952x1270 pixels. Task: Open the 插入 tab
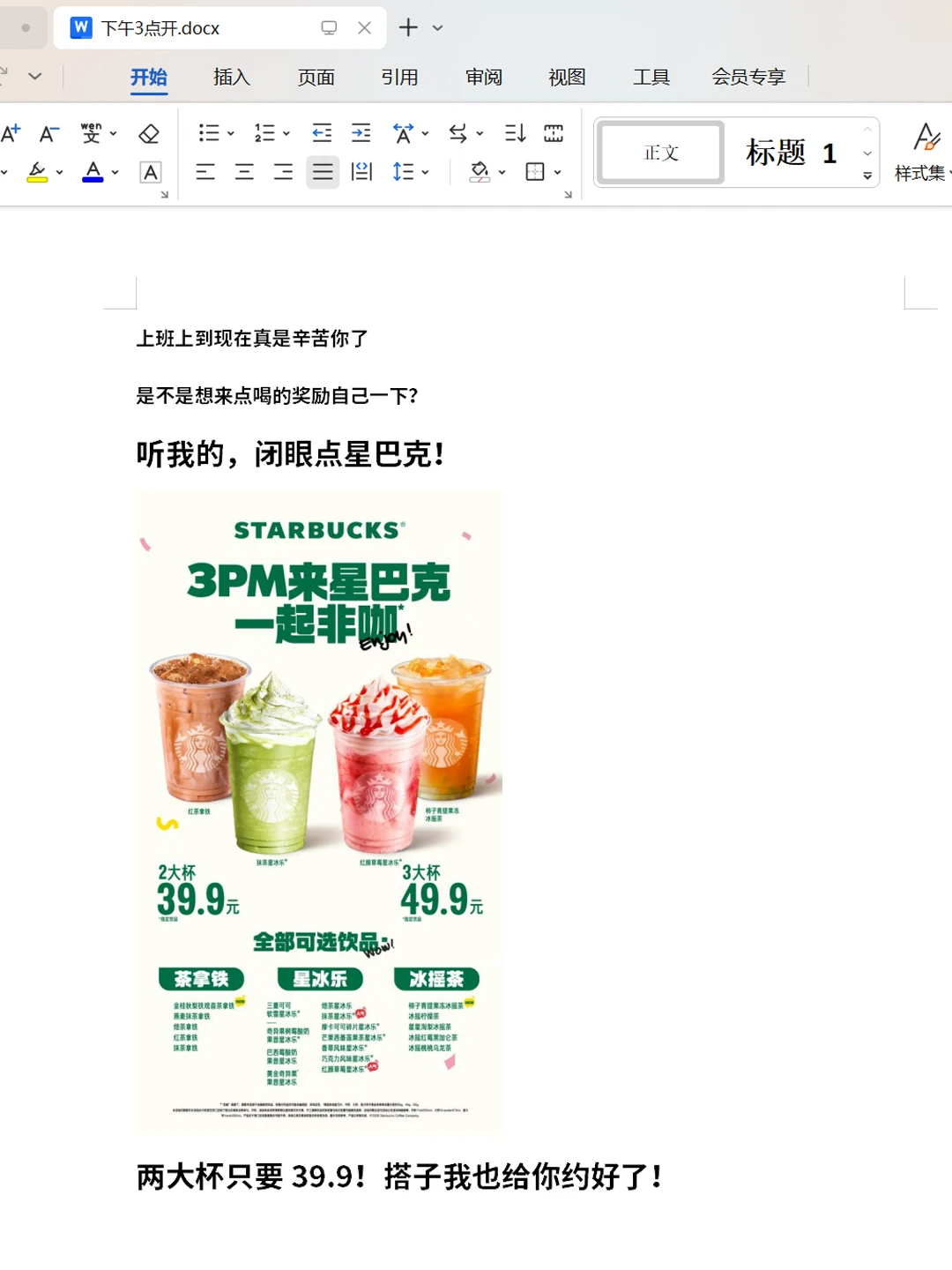[x=232, y=78]
